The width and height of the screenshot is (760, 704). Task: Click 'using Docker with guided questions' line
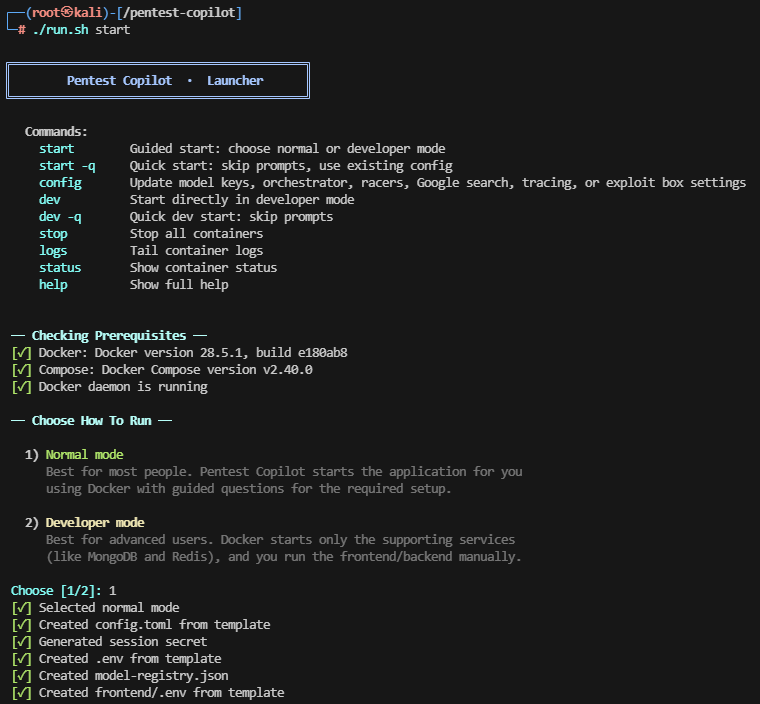(249, 489)
